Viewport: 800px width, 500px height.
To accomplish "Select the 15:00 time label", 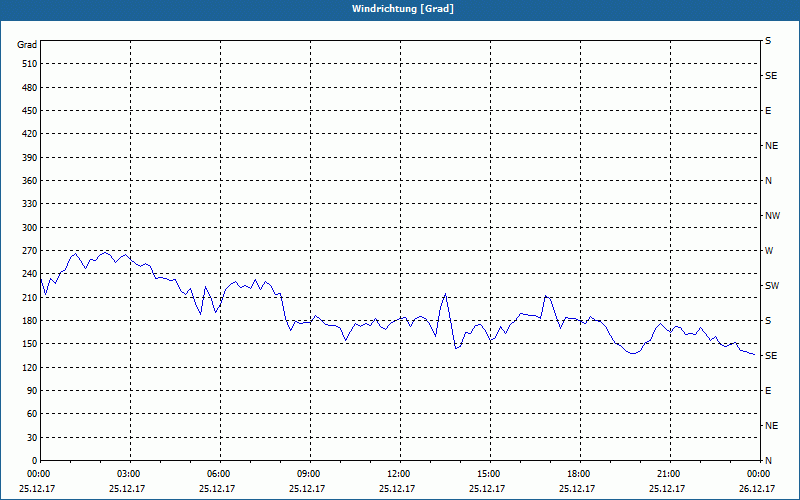I will 490,474.
